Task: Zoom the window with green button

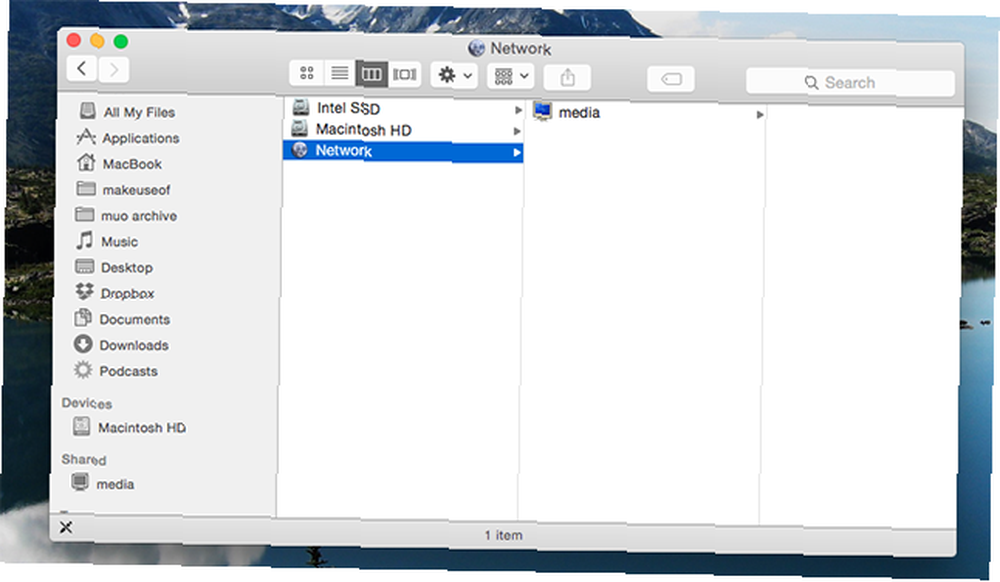Action: [x=121, y=41]
